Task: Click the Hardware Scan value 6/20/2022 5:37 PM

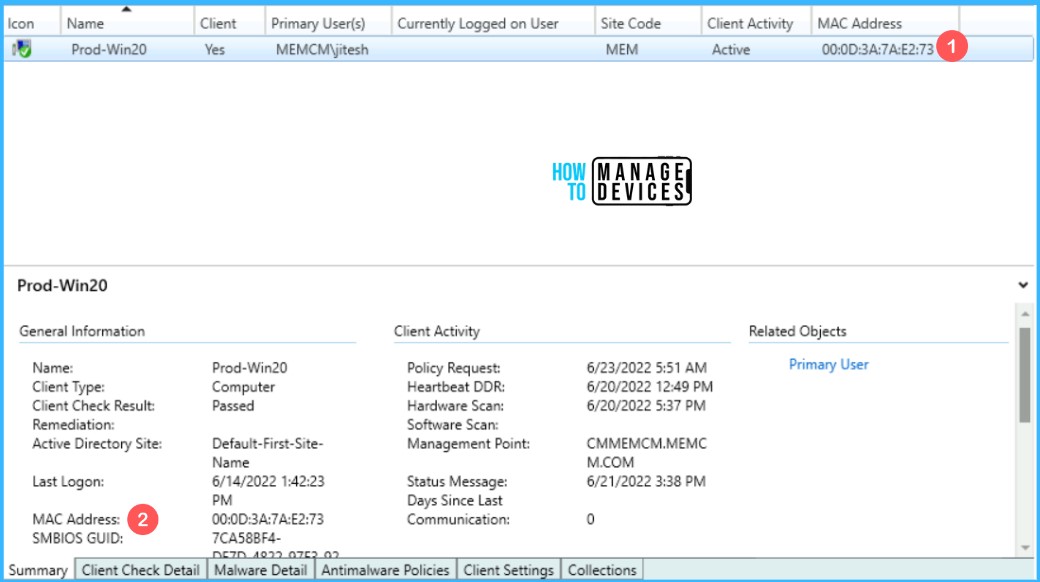Action: point(646,405)
